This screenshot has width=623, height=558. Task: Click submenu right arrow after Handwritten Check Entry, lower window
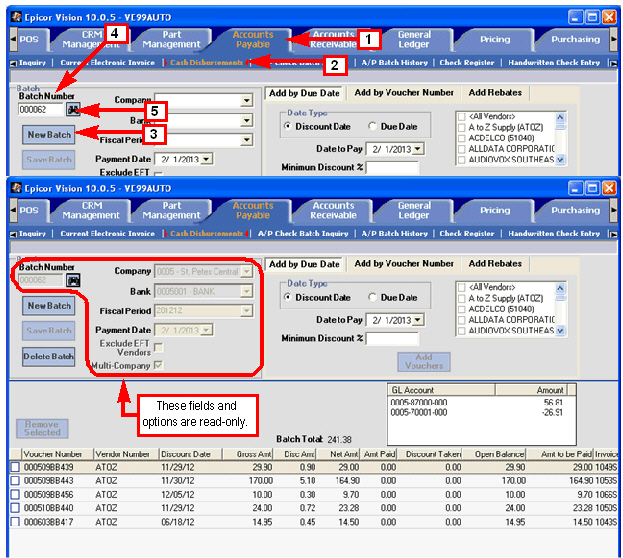(613, 234)
